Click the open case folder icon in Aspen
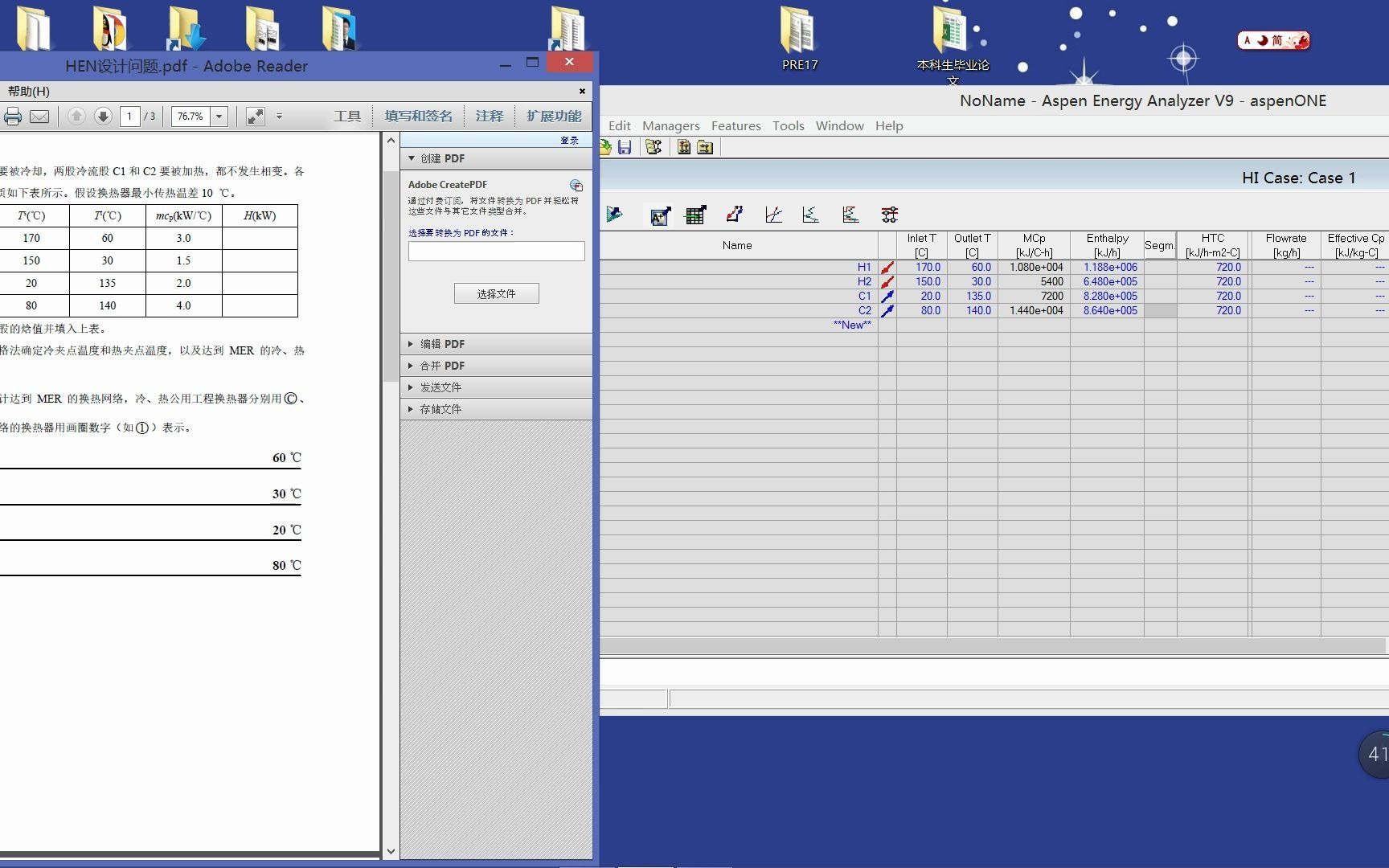This screenshot has height=868, width=1389. (605, 147)
